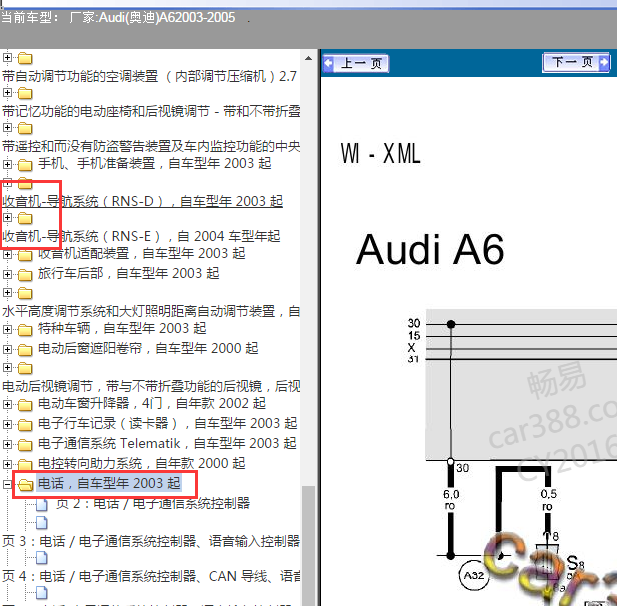This screenshot has width=617, height=606.
Task: Select 电子通信系统 Telematik entry
Action: 167,443
